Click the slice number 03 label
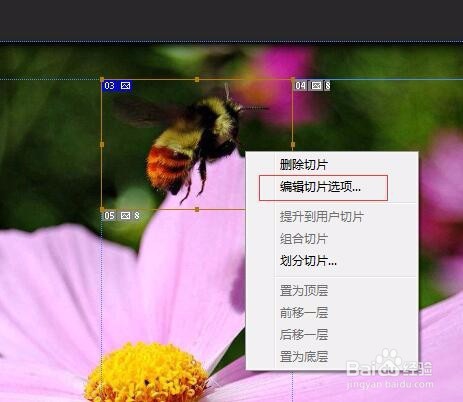The height and width of the screenshot is (402, 463). point(109,86)
